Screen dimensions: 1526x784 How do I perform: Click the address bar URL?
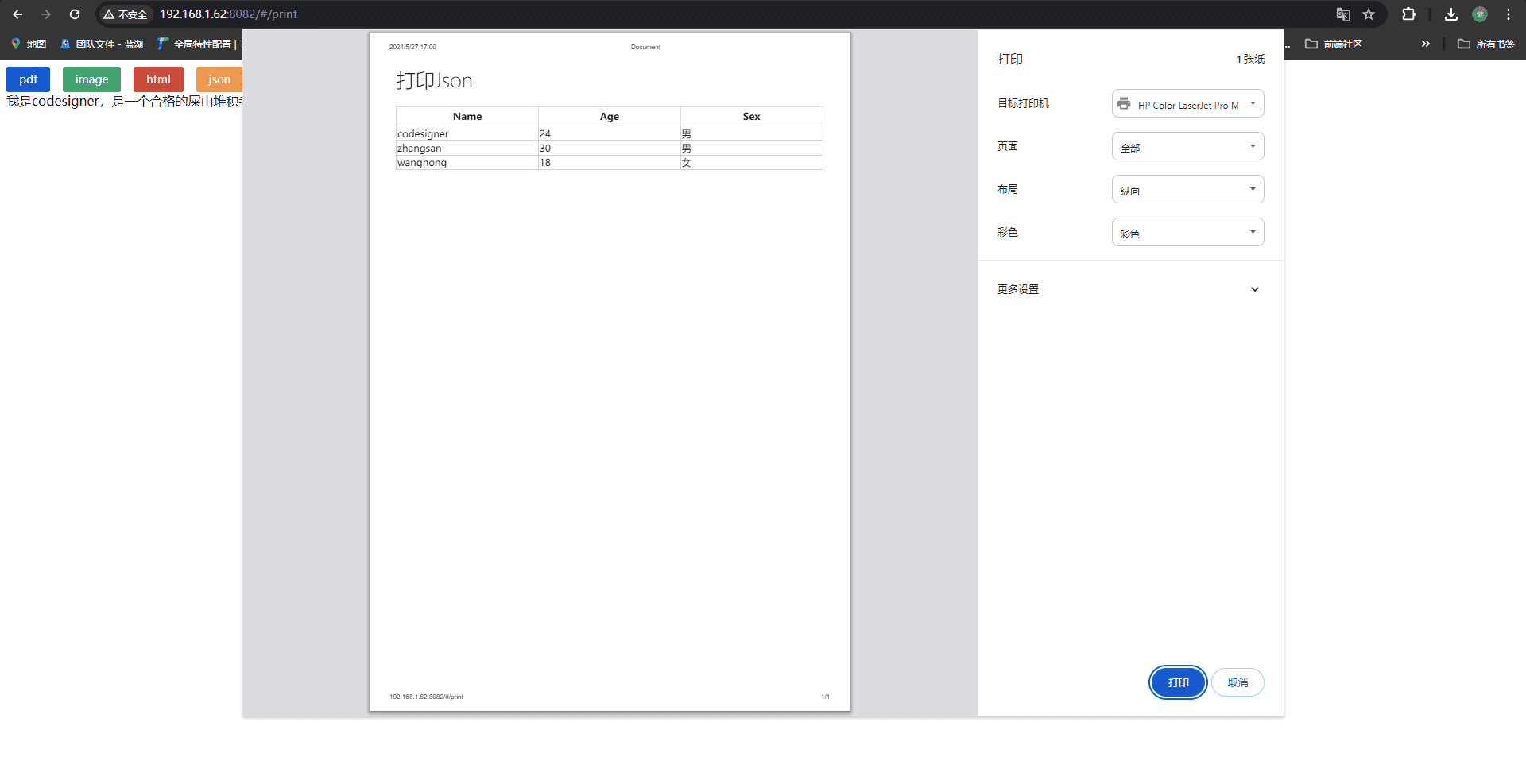(228, 14)
